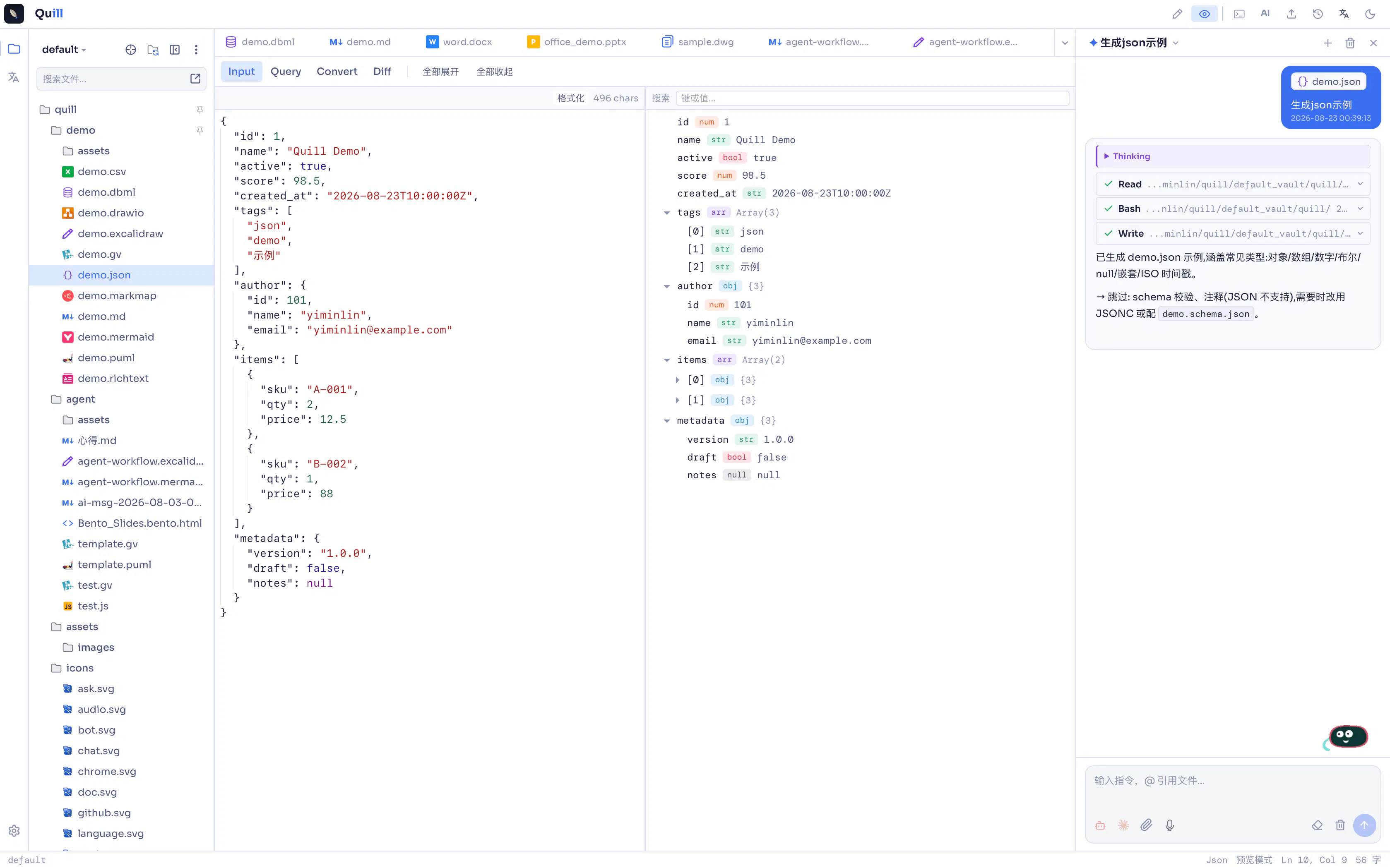This screenshot has height=868, width=1390.
Task: Attach a file with paperclip icon
Action: point(1146,825)
